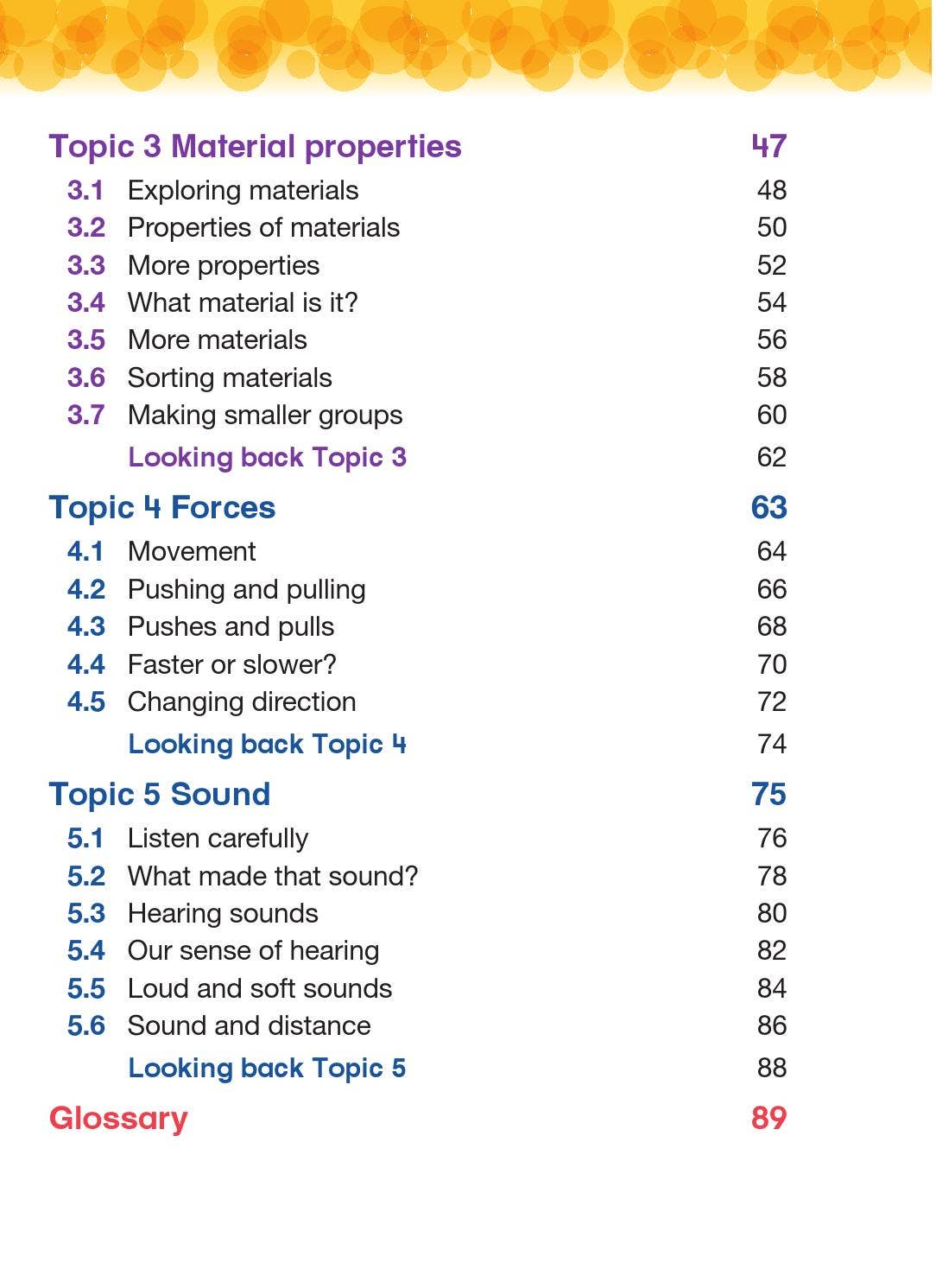Open 5.5 Loud and soft sounds

[x=230, y=988]
